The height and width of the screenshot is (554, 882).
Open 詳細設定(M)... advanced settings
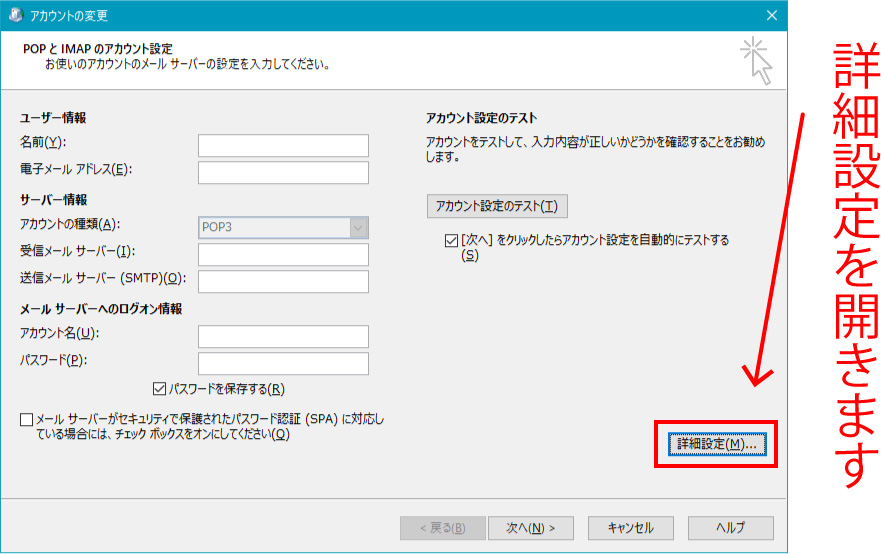pyautogui.click(x=717, y=444)
